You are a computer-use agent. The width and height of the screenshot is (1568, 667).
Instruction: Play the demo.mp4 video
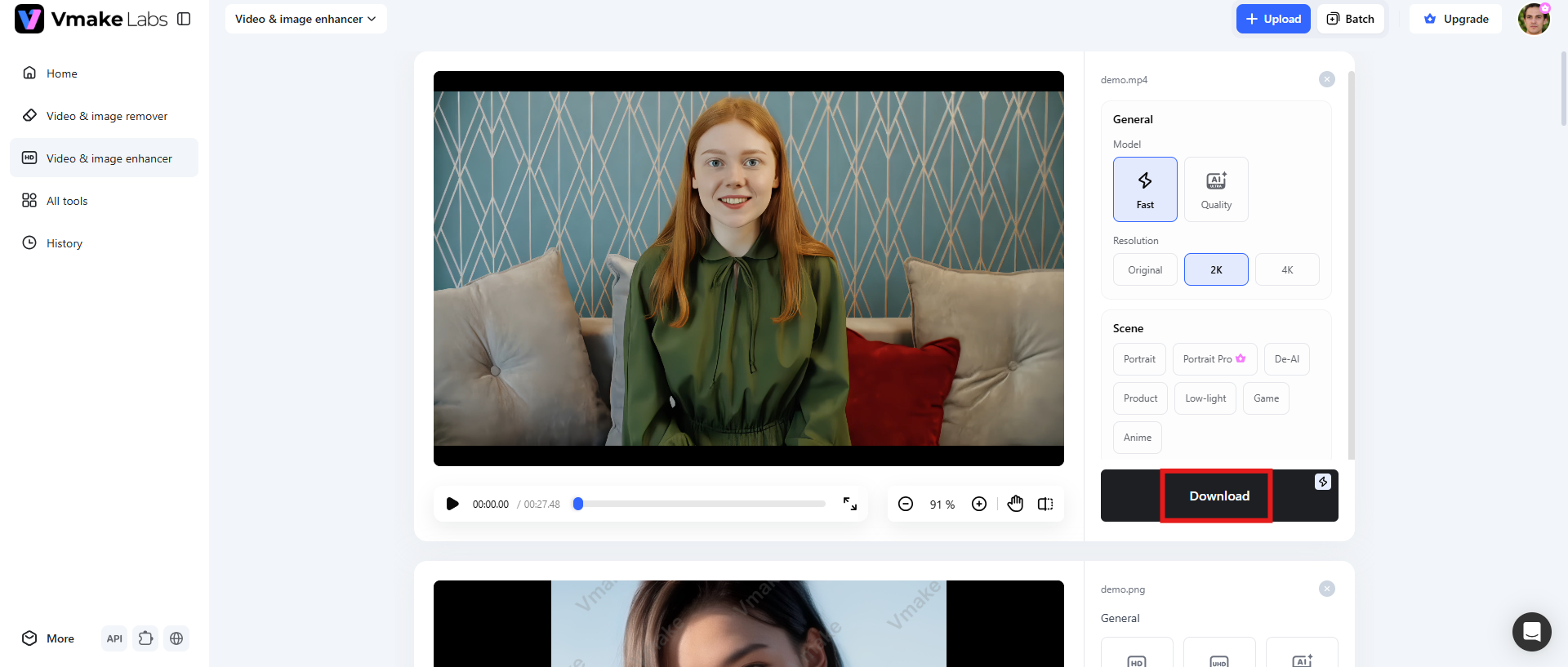[x=452, y=504]
